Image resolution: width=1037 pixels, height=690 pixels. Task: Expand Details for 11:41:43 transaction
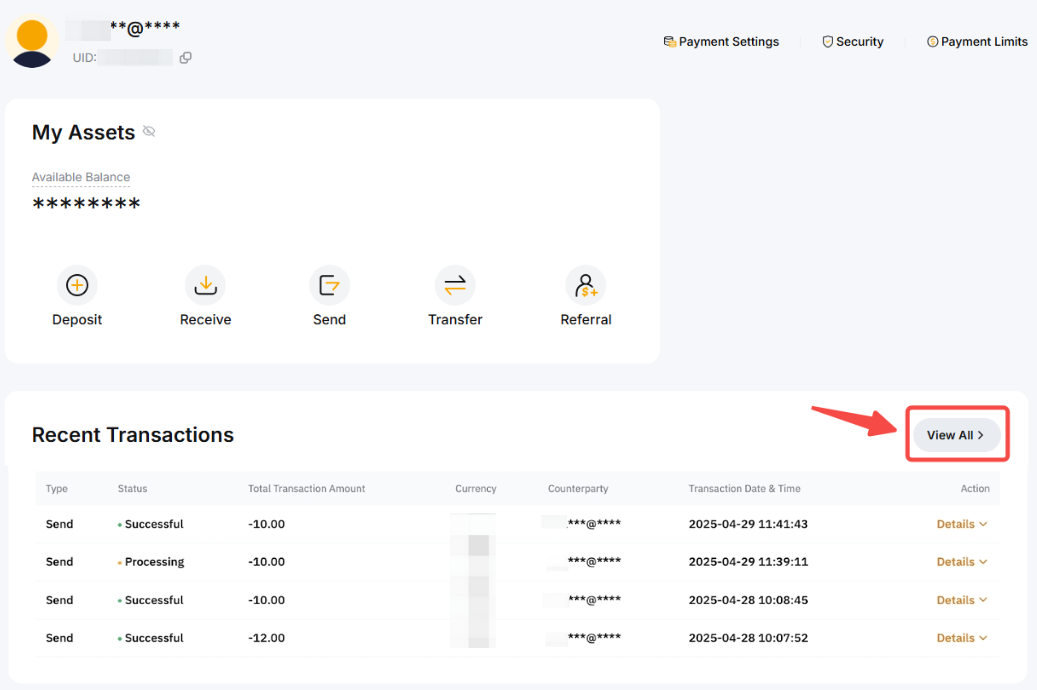(961, 524)
